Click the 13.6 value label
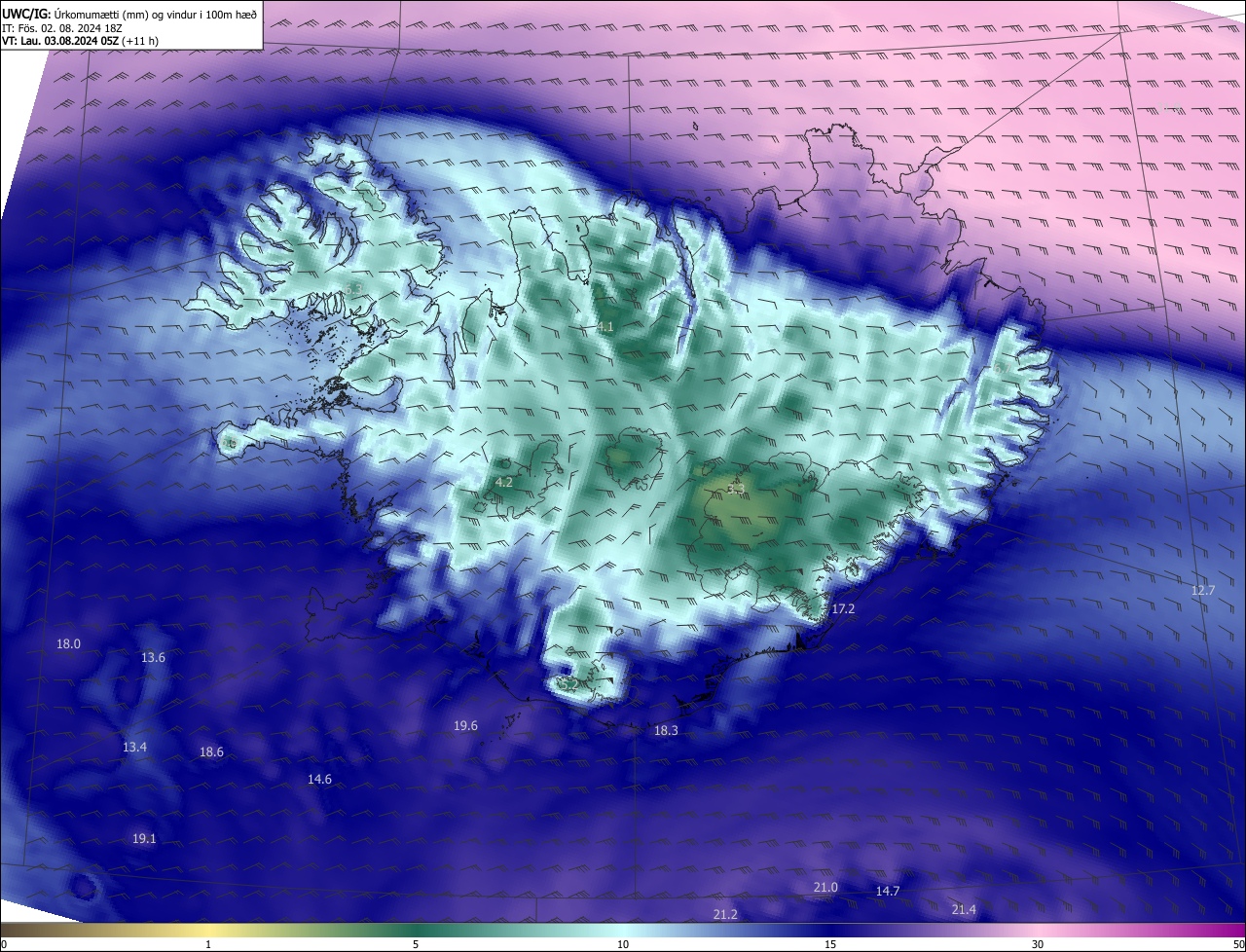The width and height of the screenshot is (1246, 952). (153, 657)
